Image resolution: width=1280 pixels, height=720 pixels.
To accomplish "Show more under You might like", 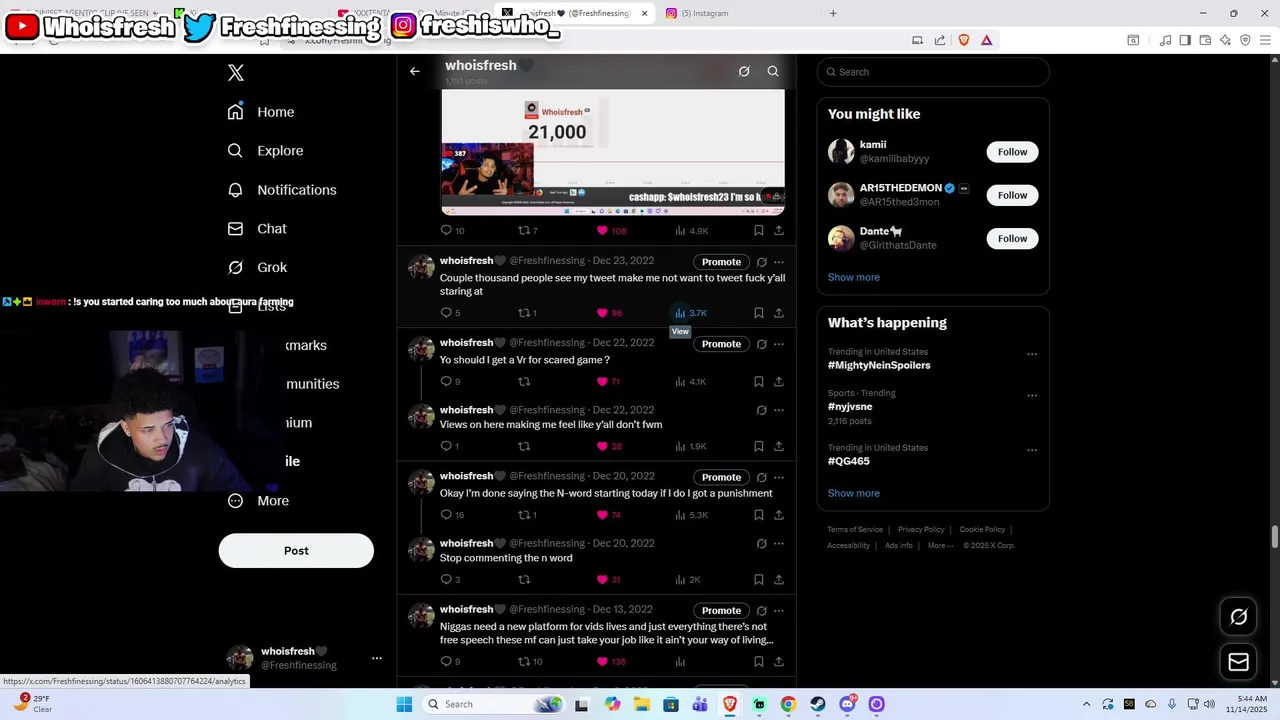I will pos(854,277).
